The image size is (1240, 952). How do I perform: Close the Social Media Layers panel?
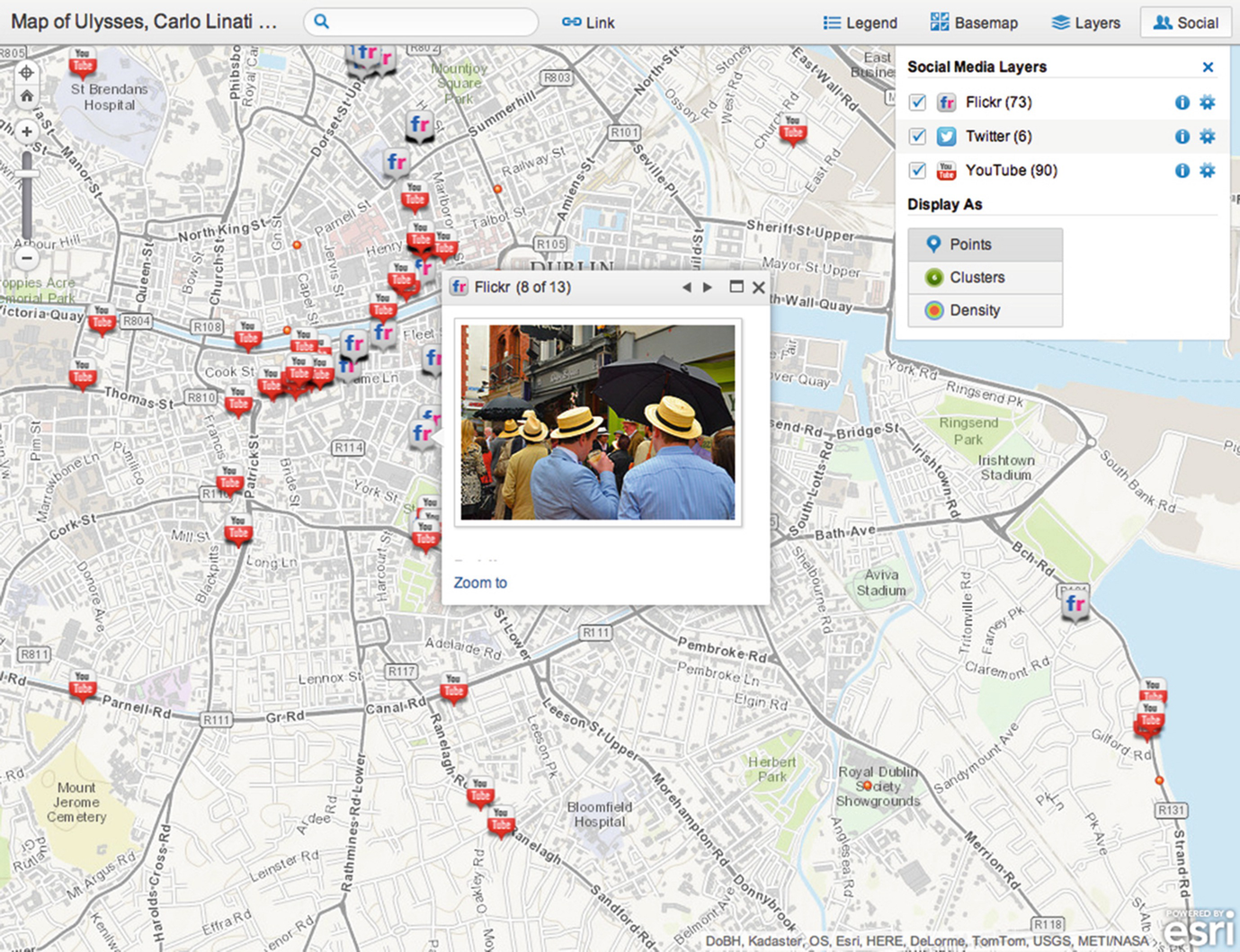click(1208, 67)
